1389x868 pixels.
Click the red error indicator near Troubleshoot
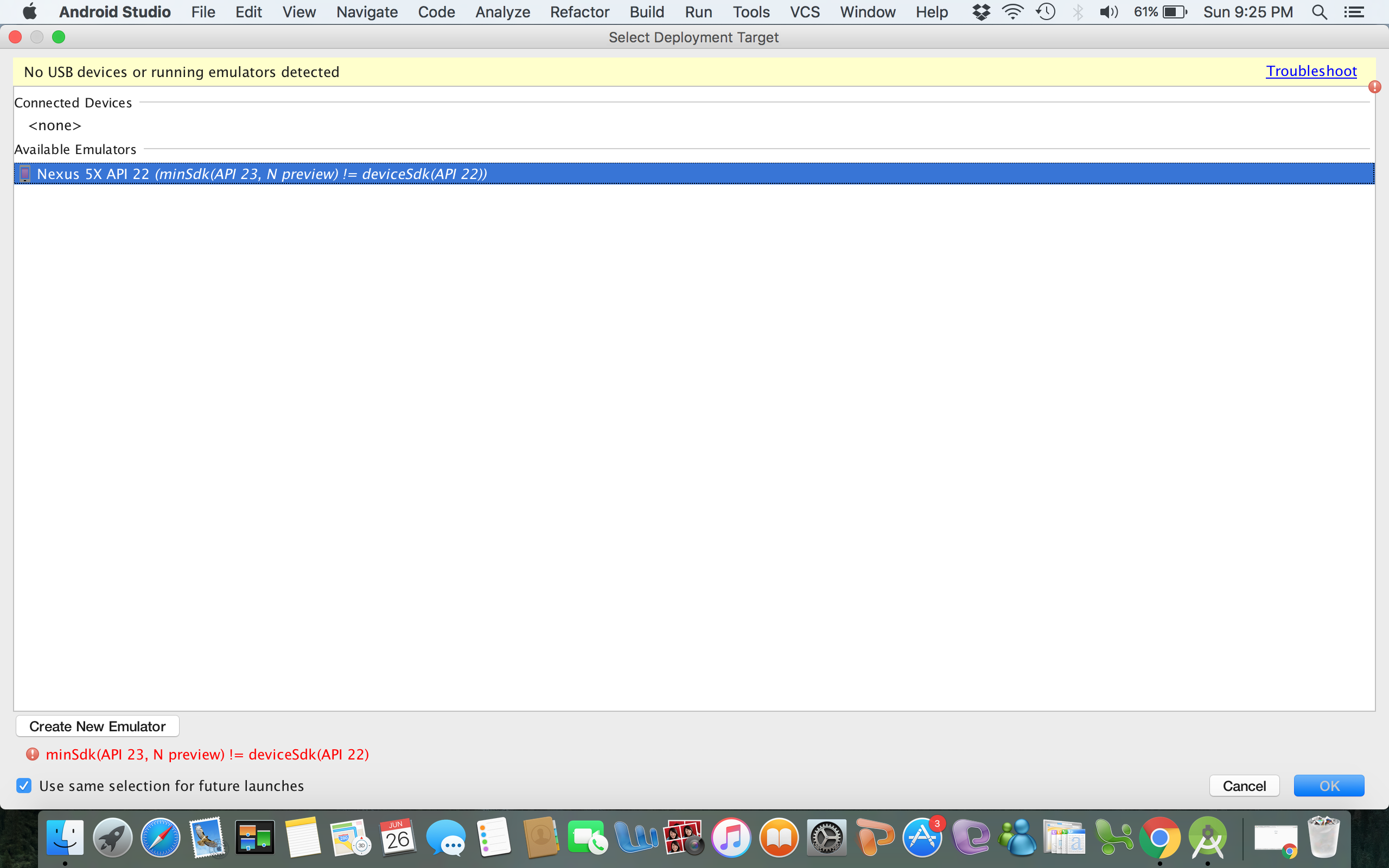tap(1374, 87)
